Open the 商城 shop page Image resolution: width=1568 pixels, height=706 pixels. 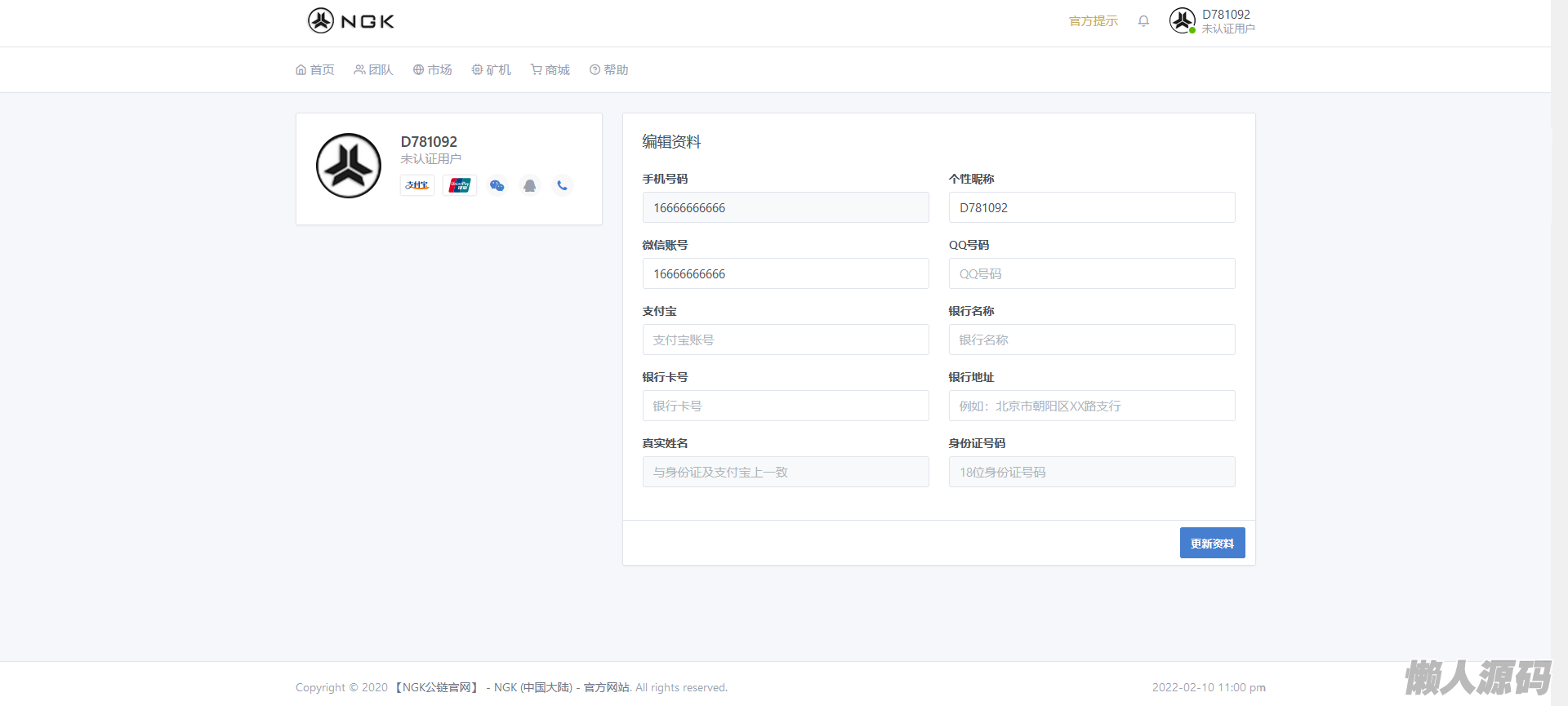point(550,70)
